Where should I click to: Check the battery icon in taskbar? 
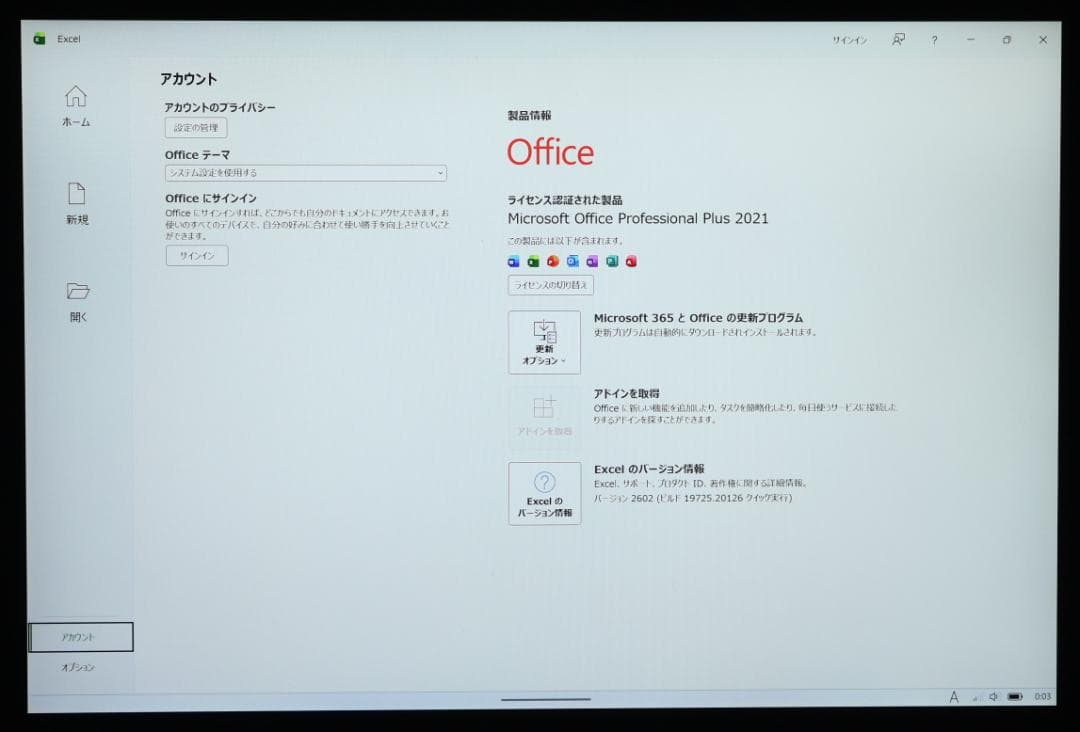[x=1015, y=697]
